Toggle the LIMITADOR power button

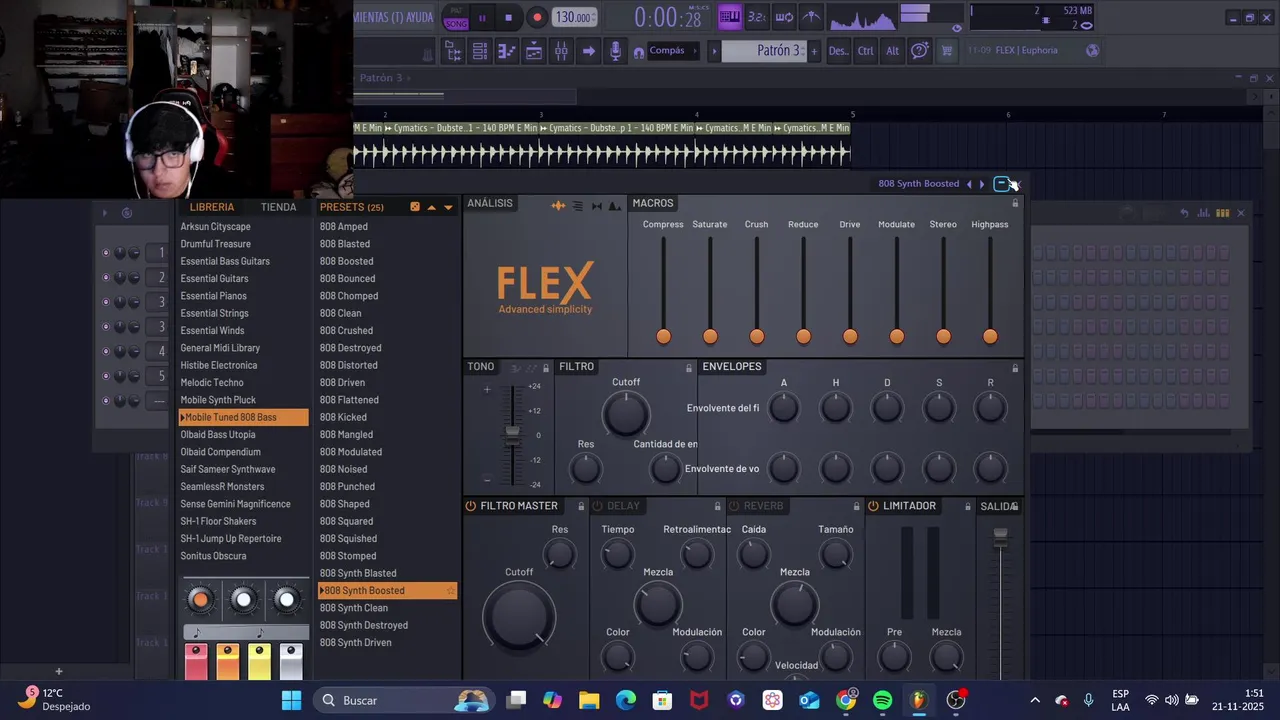click(873, 506)
